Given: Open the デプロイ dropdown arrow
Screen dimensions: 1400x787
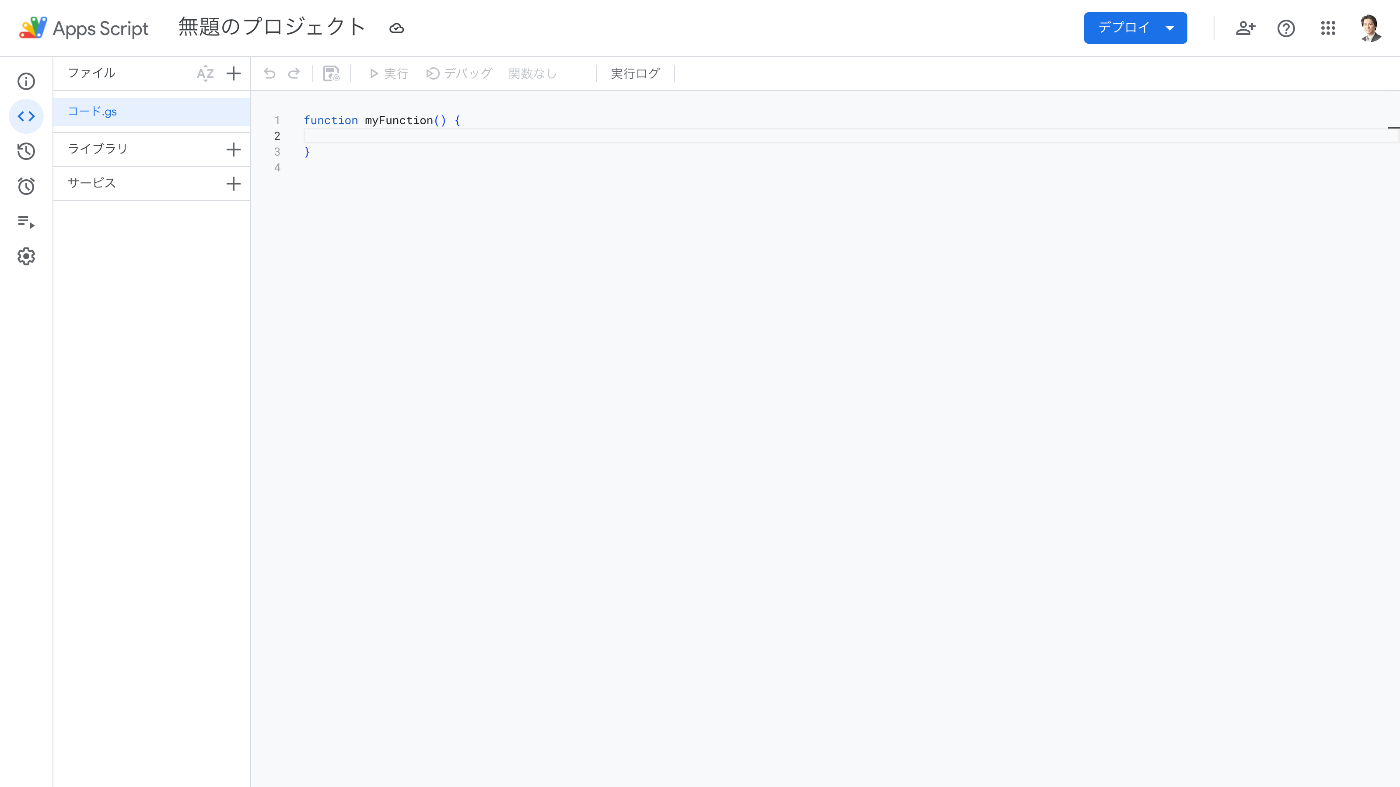Looking at the screenshot, I should (1170, 28).
